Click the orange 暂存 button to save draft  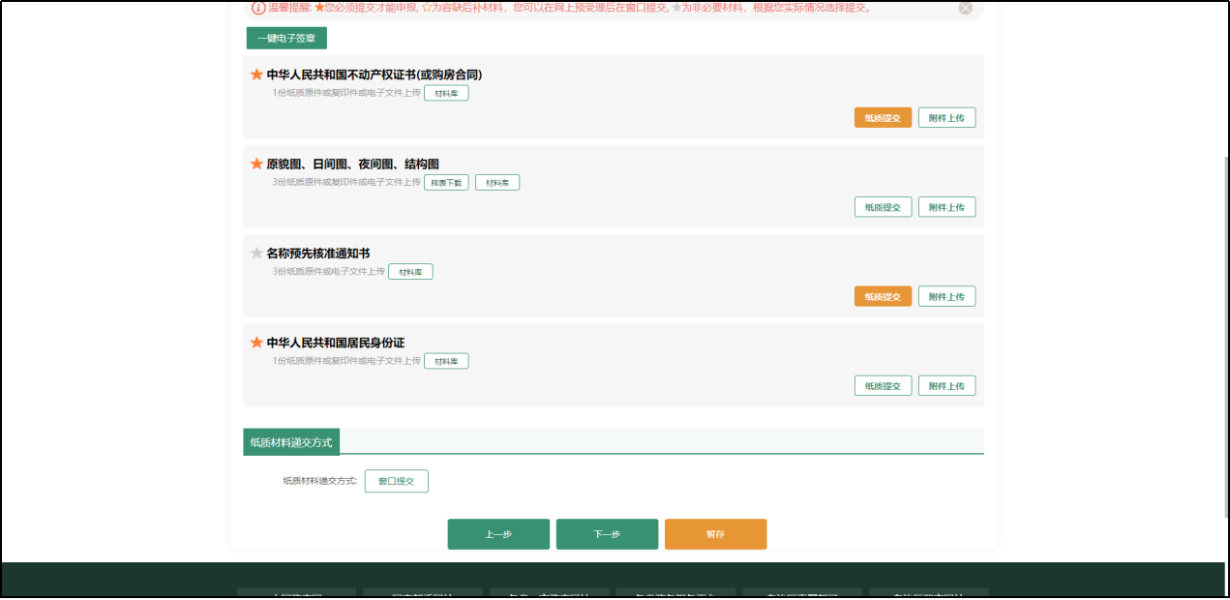[716, 534]
